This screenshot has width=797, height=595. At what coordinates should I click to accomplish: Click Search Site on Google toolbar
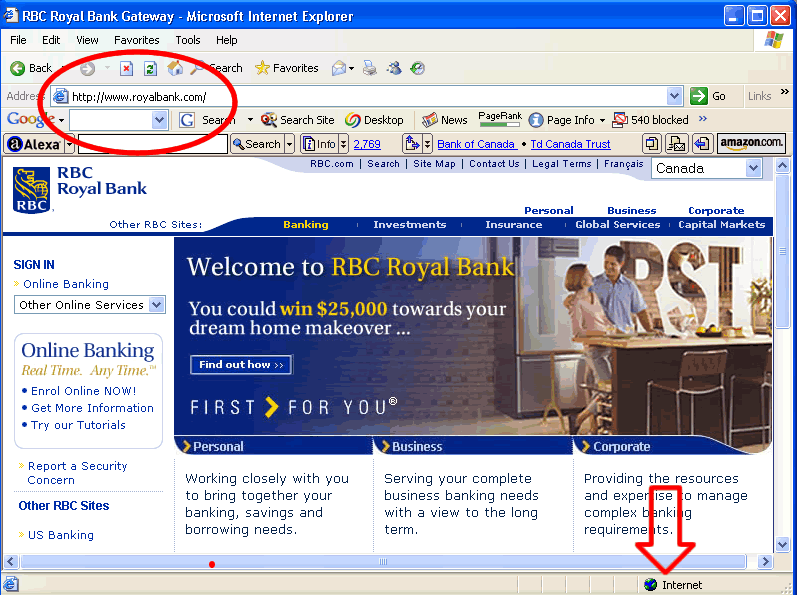pos(298,120)
